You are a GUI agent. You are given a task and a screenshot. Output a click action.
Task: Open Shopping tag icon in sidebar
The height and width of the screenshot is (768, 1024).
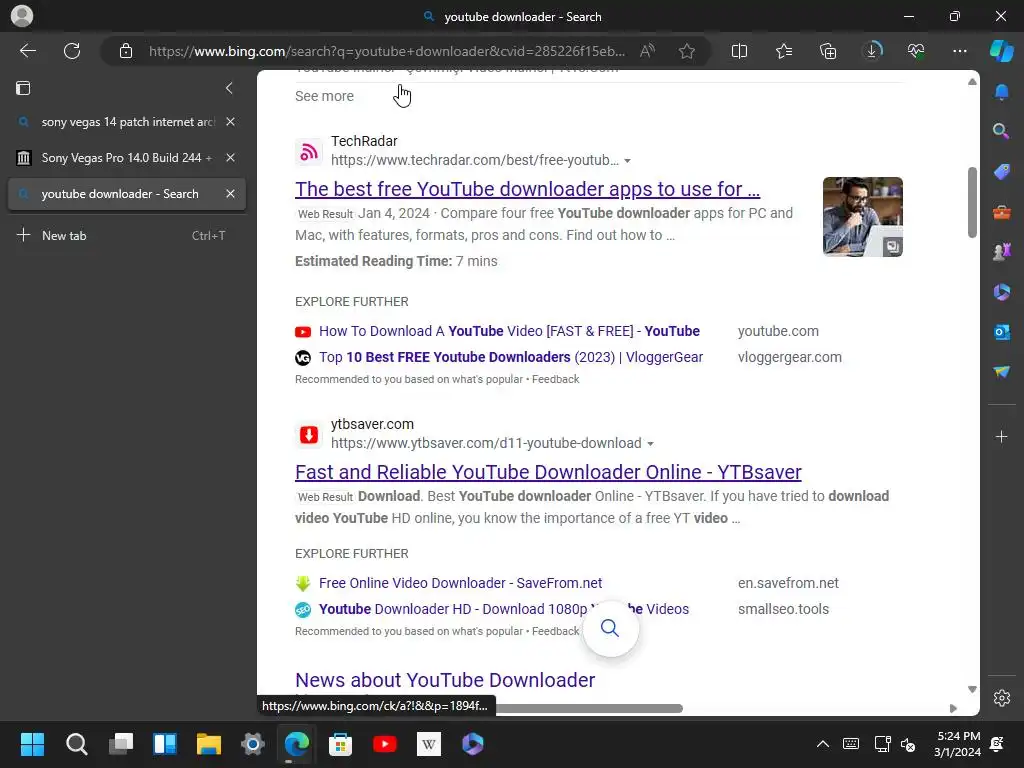[x=1001, y=172]
